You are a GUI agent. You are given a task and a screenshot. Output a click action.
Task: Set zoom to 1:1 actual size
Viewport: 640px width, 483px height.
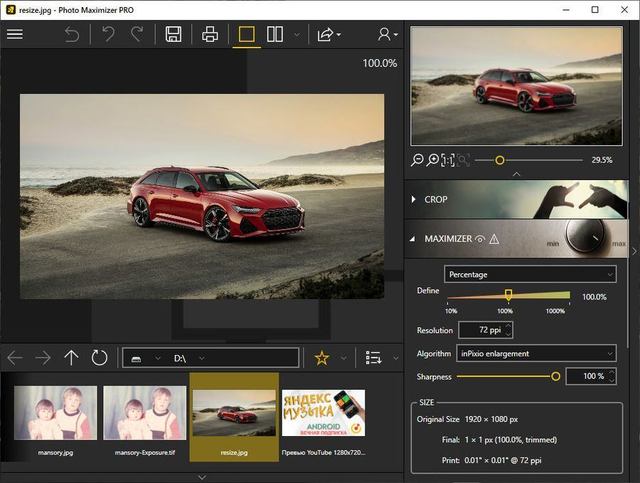coord(448,160)
